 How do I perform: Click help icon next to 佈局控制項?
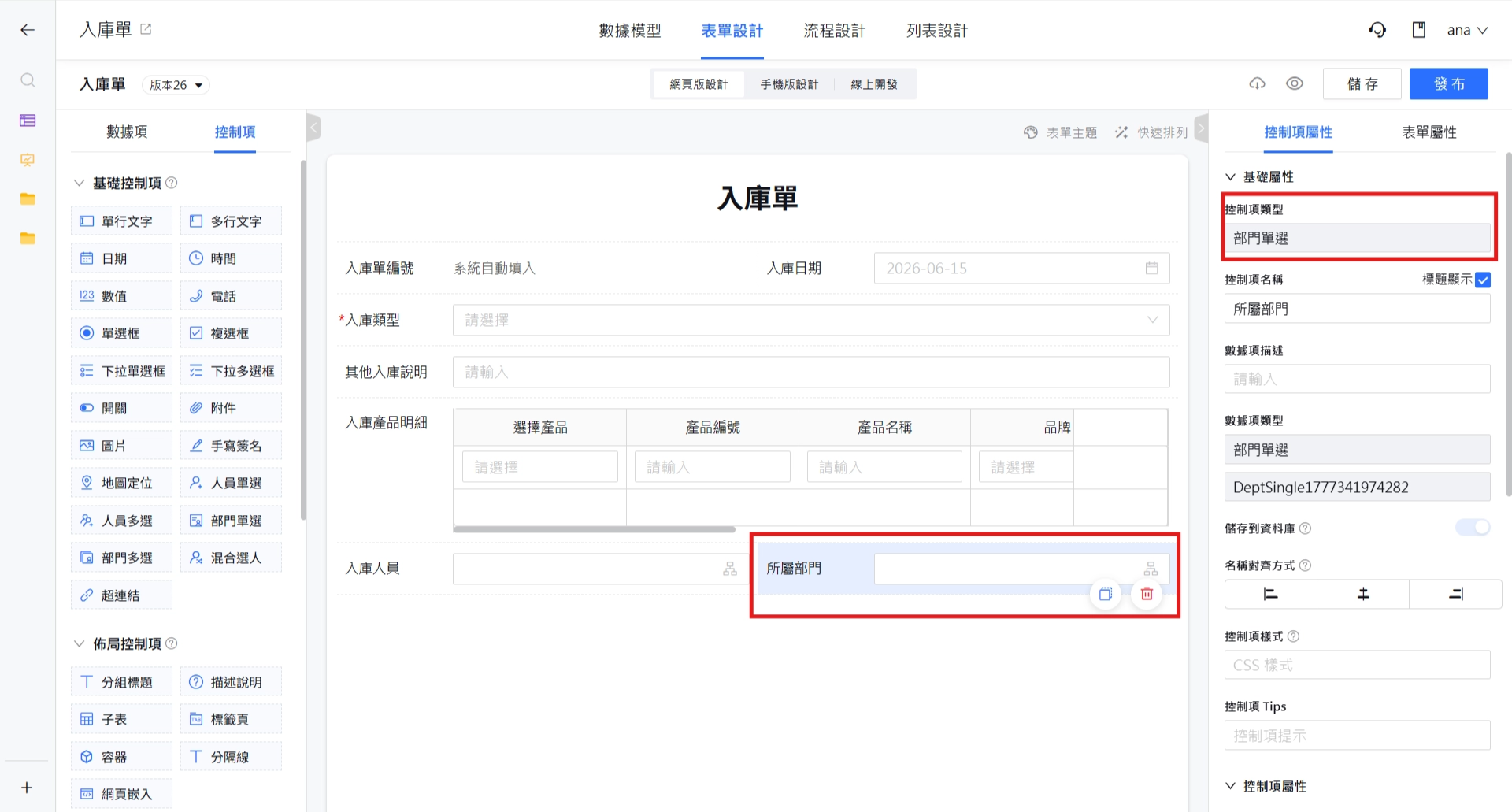tap(171, 643)
